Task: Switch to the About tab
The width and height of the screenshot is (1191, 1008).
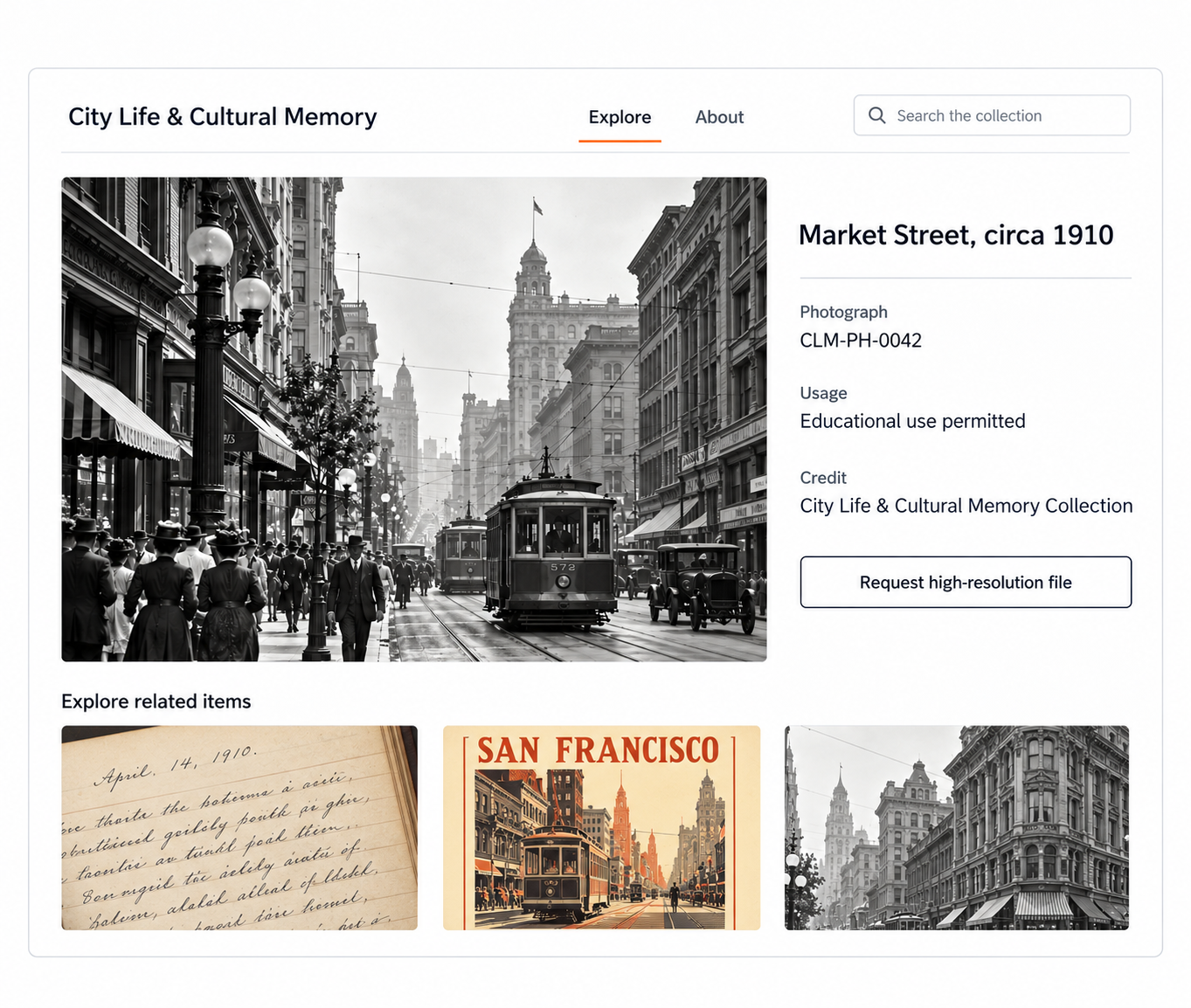Action: (x=719, y=117)
